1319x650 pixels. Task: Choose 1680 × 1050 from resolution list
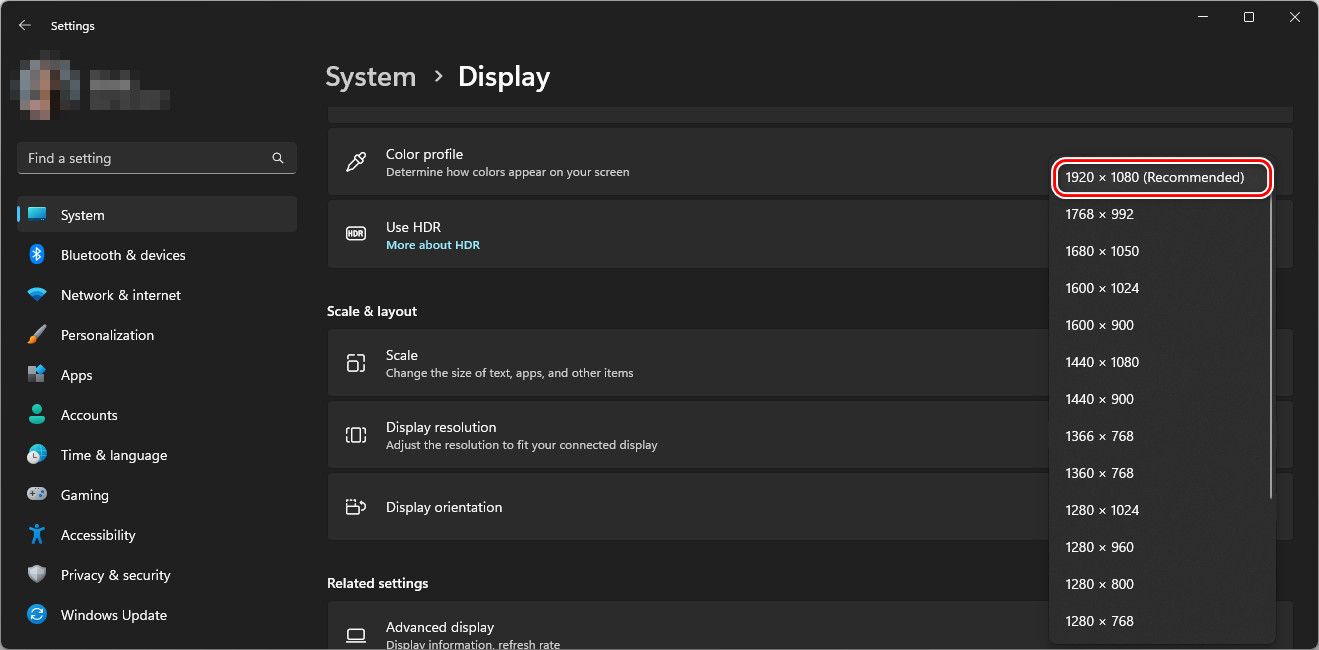click(1102, 251)
